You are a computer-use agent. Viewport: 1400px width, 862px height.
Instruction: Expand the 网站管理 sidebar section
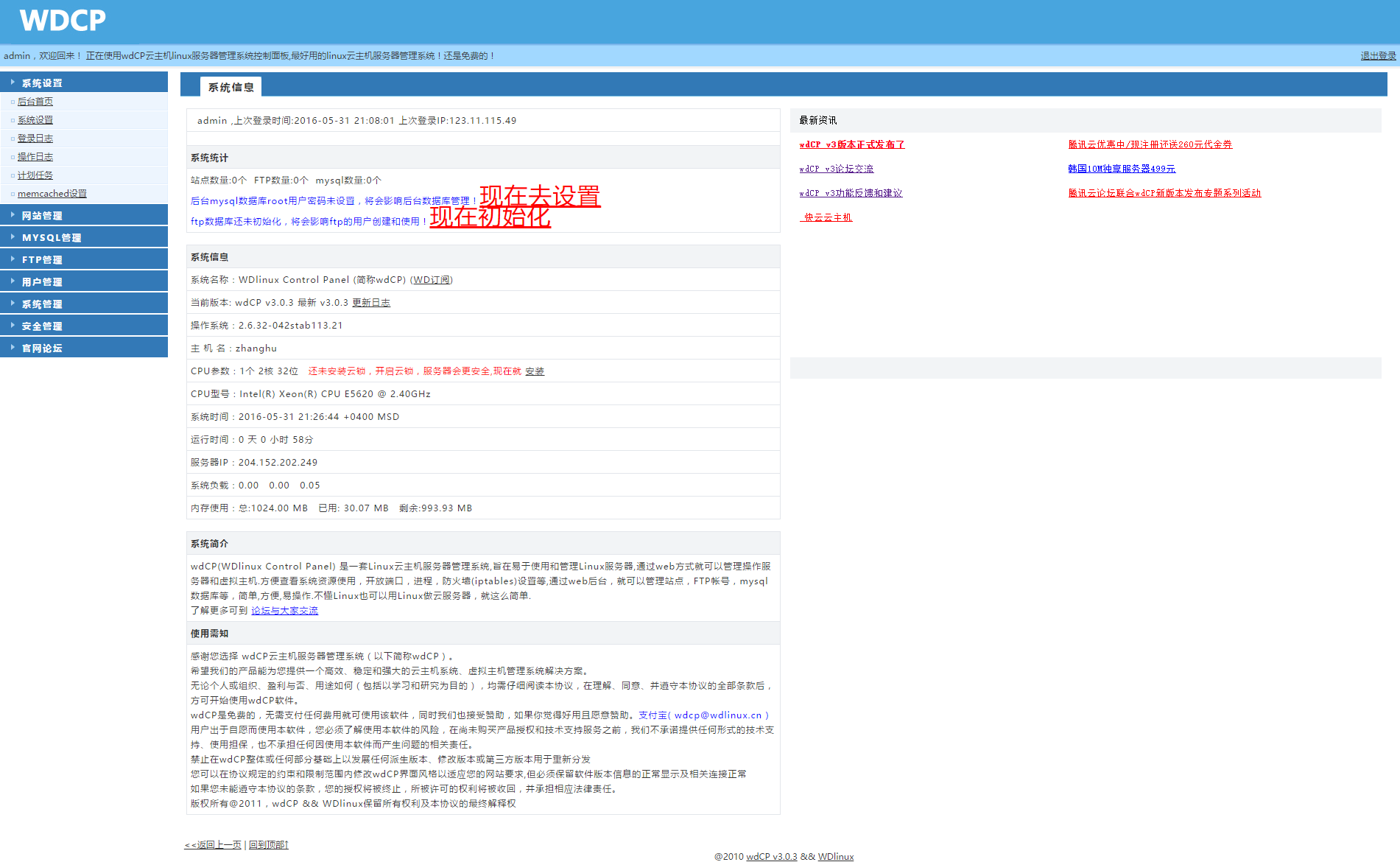coord(42,216)
